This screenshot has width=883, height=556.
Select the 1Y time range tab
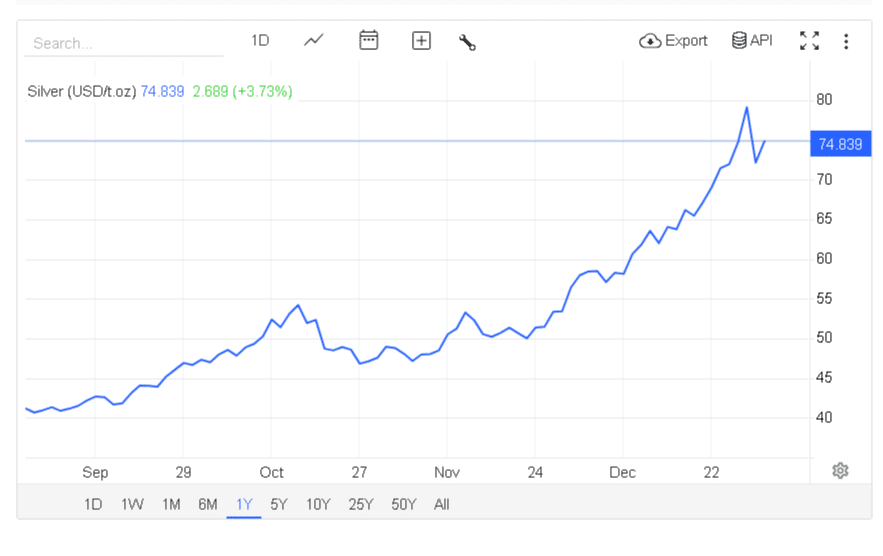pyautogui.click(x=244, y=504)
